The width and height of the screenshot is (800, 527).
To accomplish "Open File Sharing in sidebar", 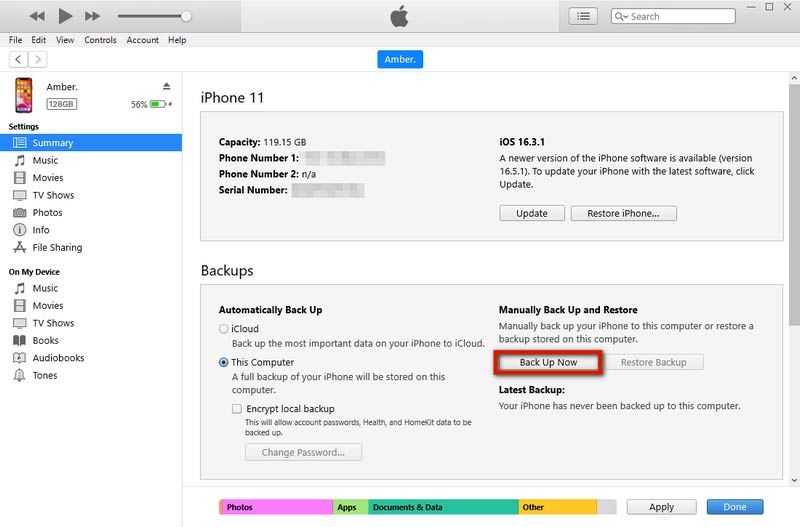I will click(57, 248).
